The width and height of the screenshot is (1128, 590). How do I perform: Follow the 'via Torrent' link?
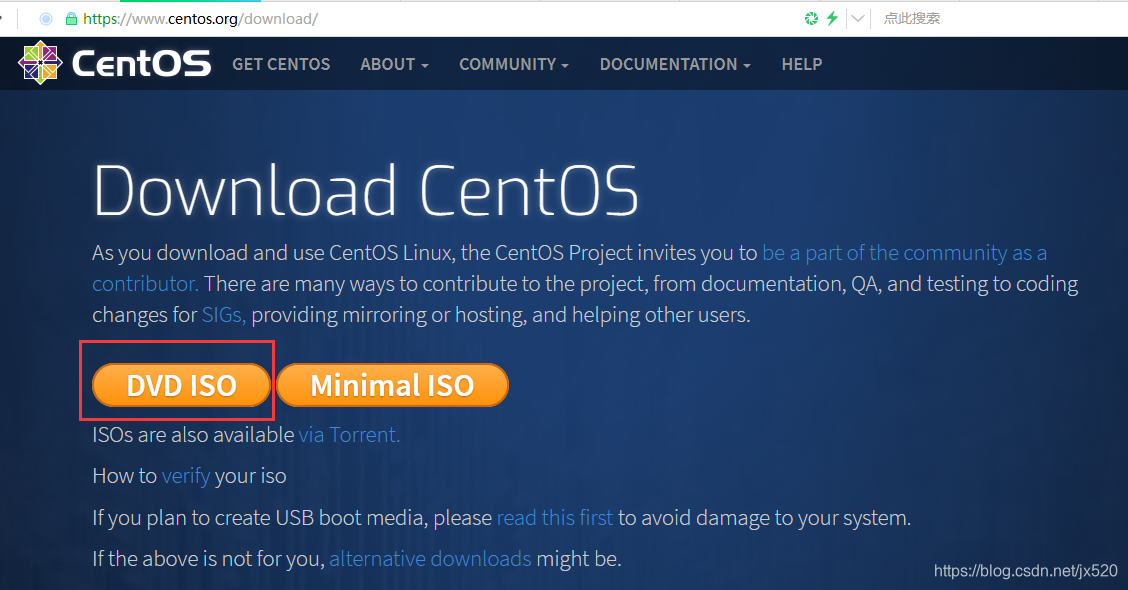pos(349,435)
